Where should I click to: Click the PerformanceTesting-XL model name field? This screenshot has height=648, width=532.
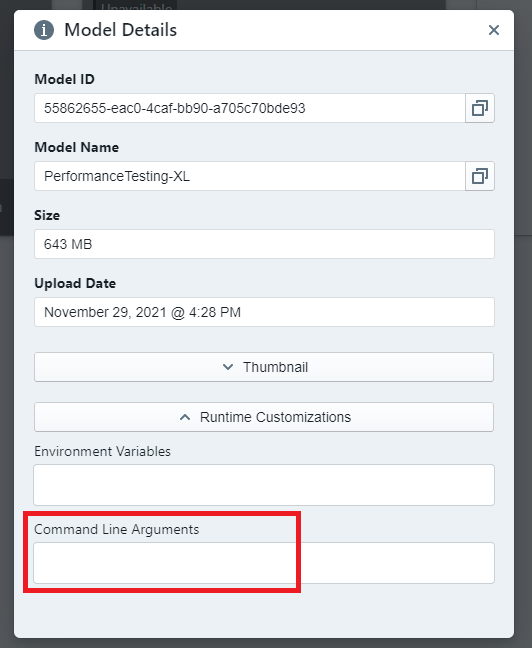tap(250, 176)
